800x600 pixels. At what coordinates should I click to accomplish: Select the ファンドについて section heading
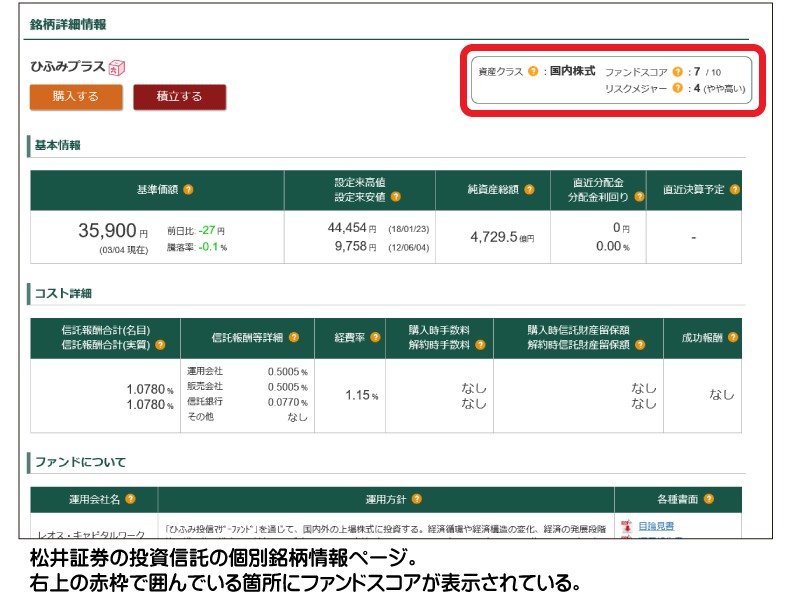point(80,462)
